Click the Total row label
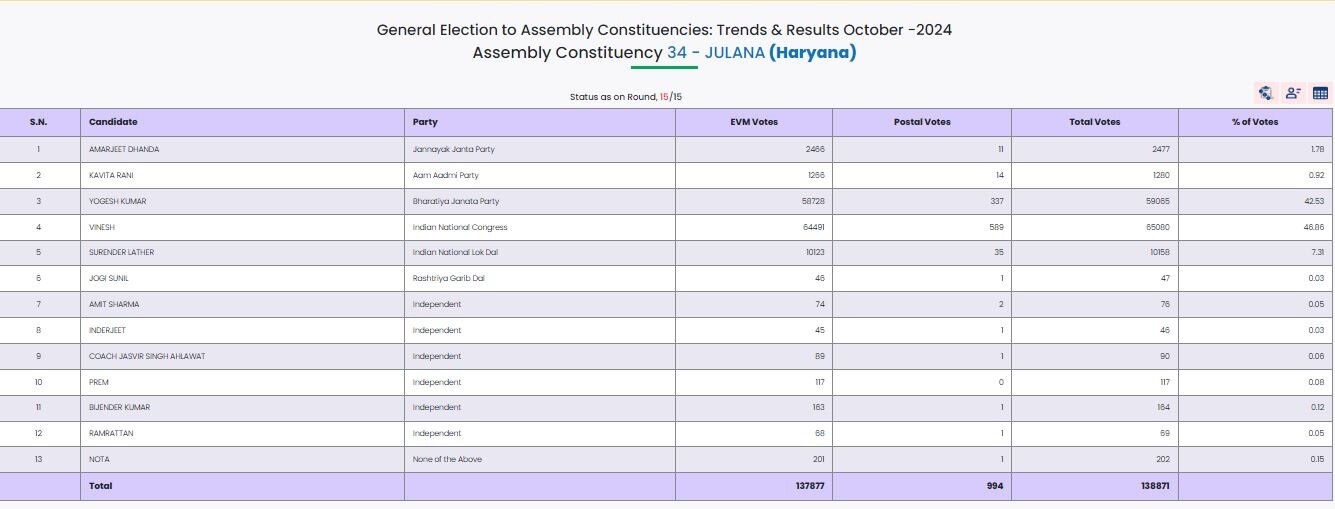 point(101,486)
